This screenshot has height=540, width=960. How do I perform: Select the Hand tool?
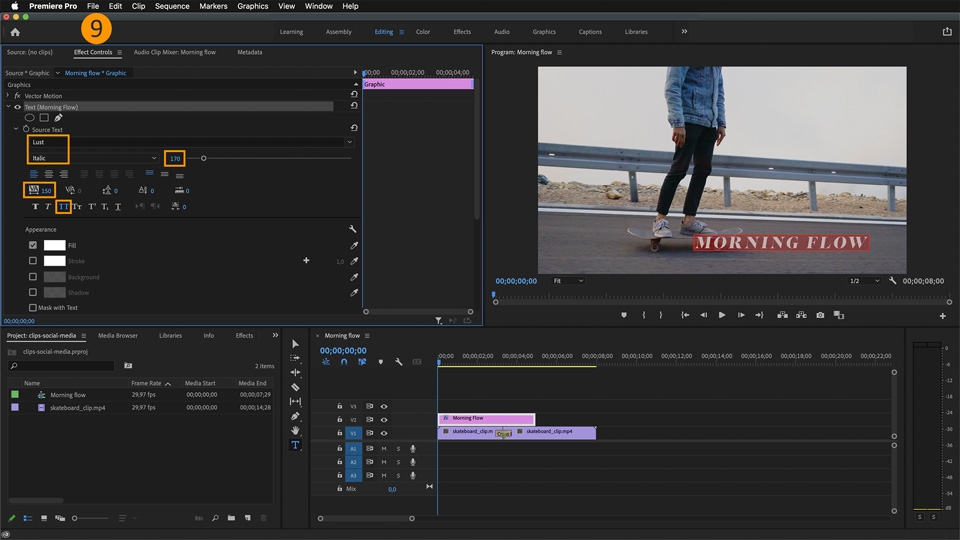tap(295, 430)
